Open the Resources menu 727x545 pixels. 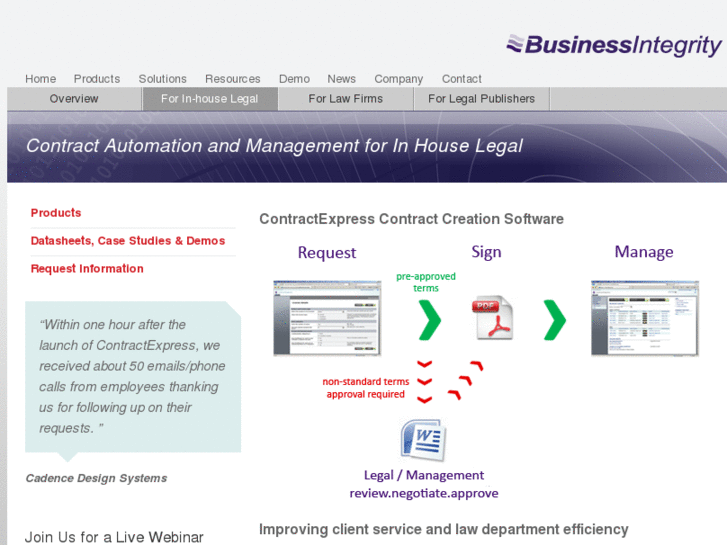tap(233, 79)
